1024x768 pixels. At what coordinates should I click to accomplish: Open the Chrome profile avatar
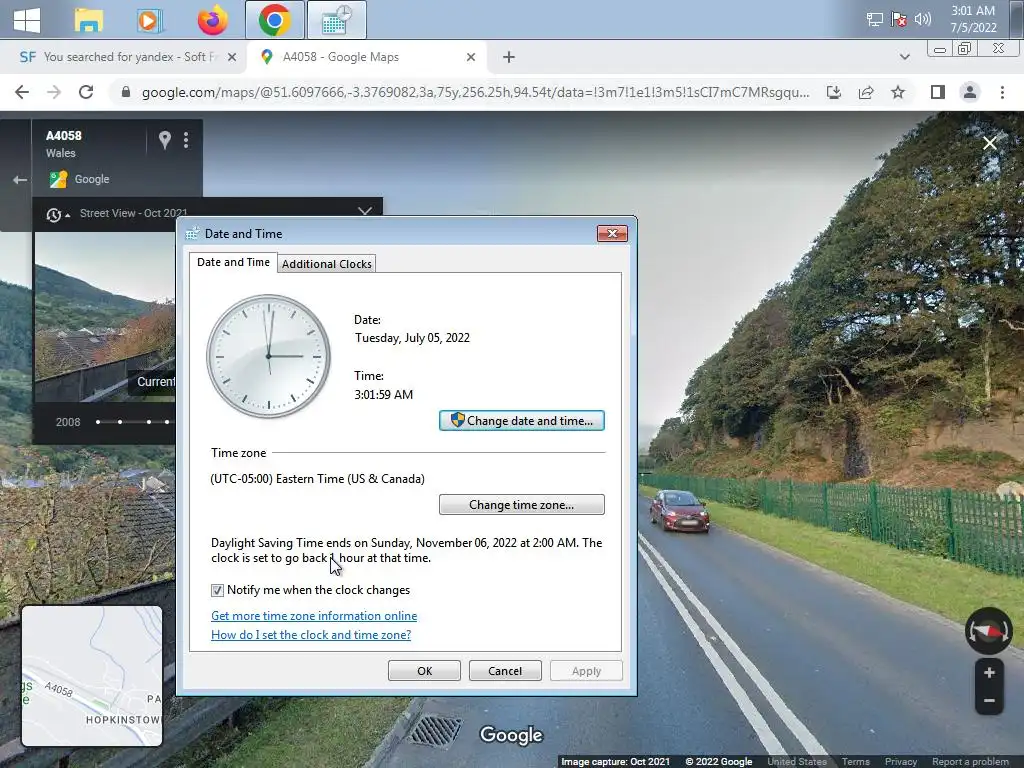click(970, 92)
